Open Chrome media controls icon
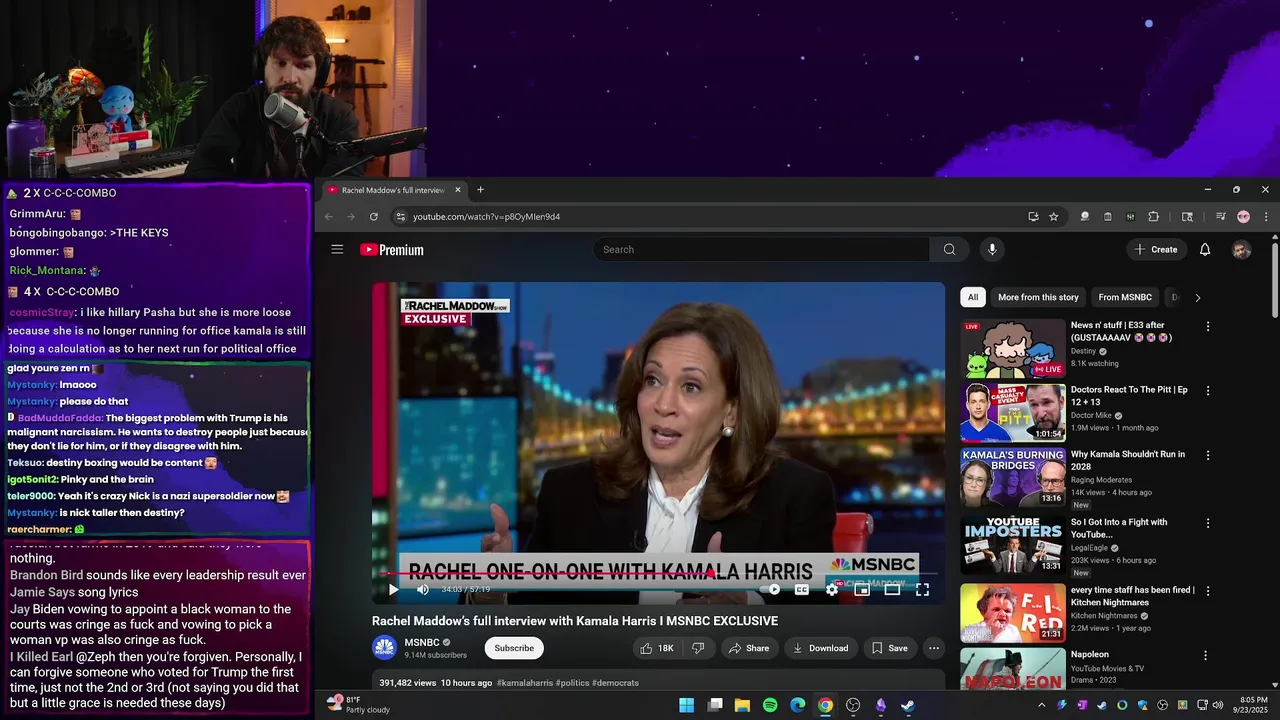1280x720 pixels. coord(1220,217)
